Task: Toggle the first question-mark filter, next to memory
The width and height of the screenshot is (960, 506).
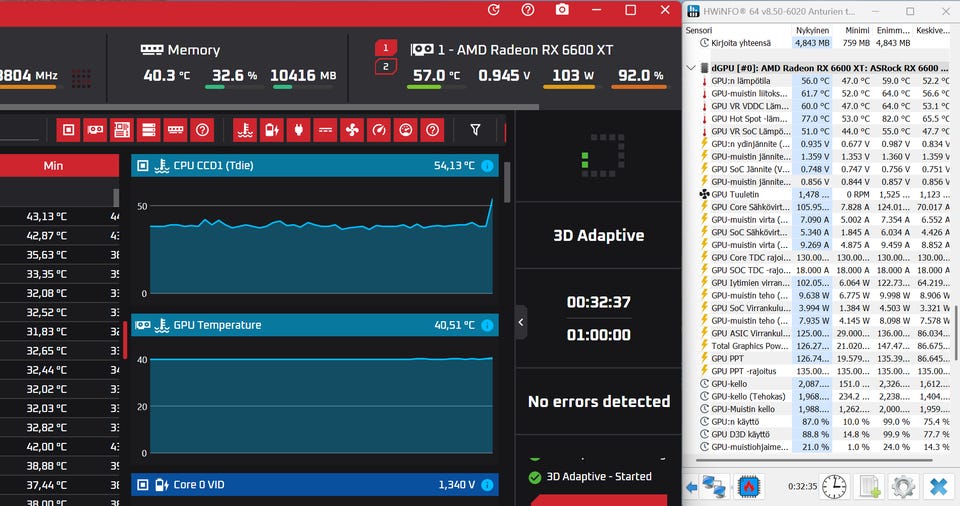Action: pos(203,130)
